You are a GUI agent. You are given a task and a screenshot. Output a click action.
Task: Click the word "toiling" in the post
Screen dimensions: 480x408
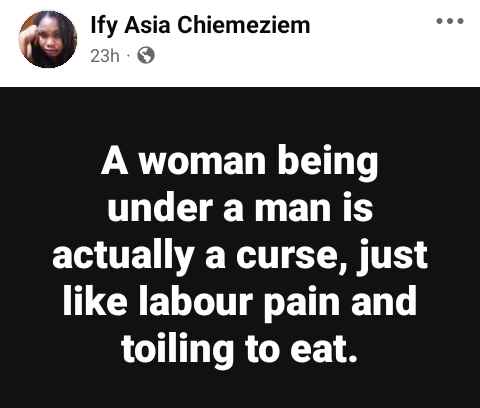tap(177, 348)
